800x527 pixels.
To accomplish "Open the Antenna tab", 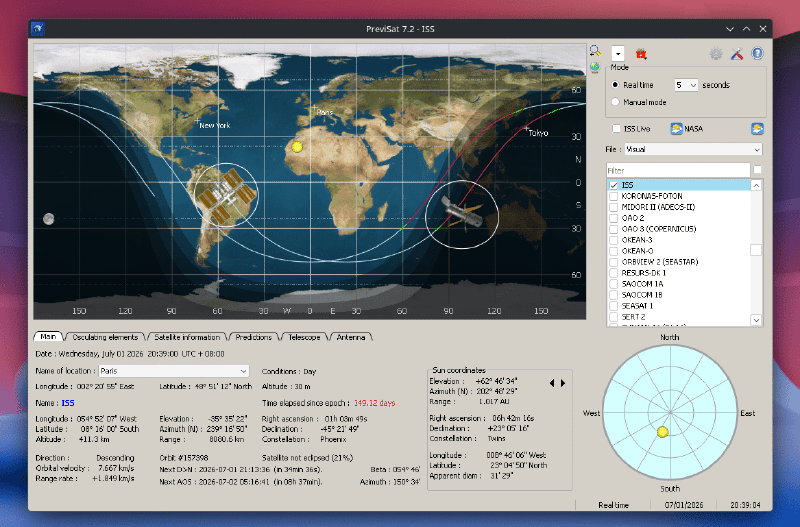I will tap(351, 337).
